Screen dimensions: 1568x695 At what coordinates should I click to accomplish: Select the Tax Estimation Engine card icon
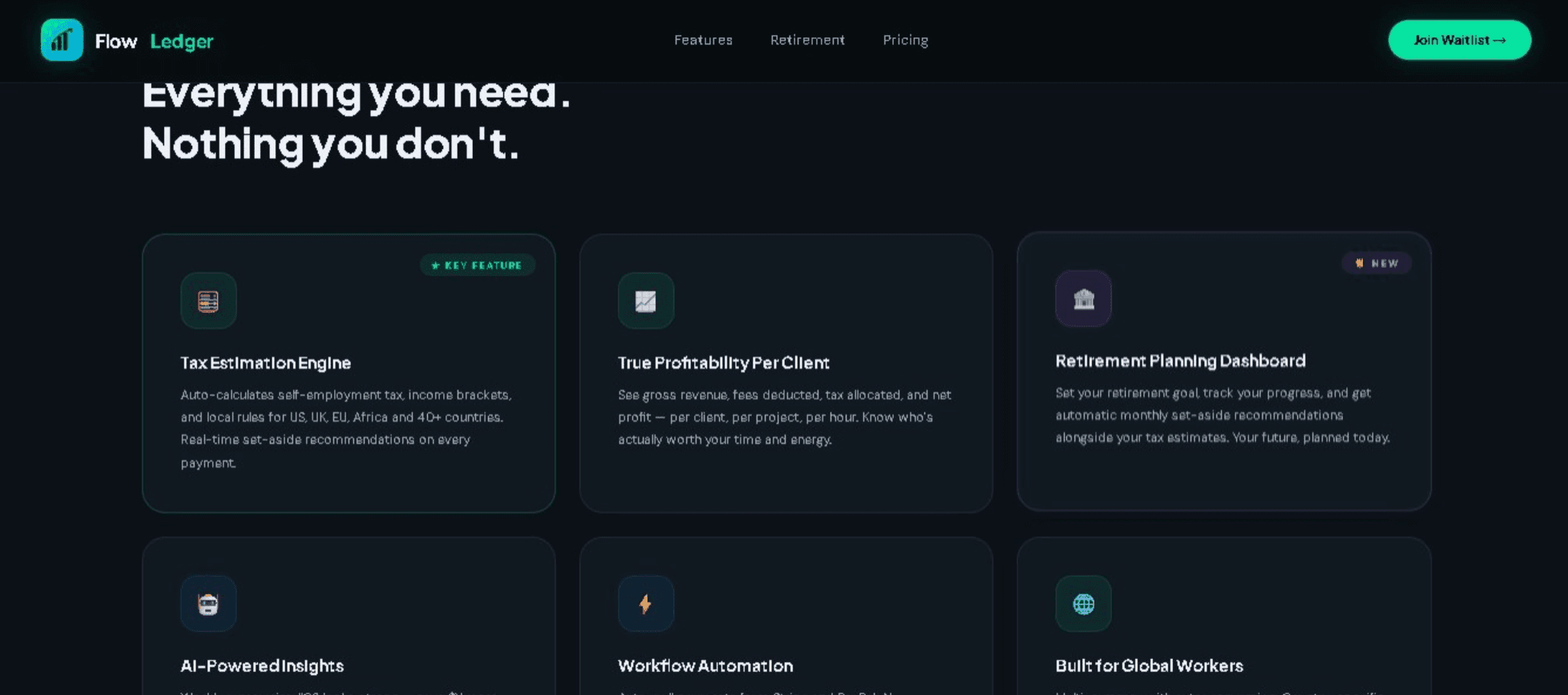point(208,301)
